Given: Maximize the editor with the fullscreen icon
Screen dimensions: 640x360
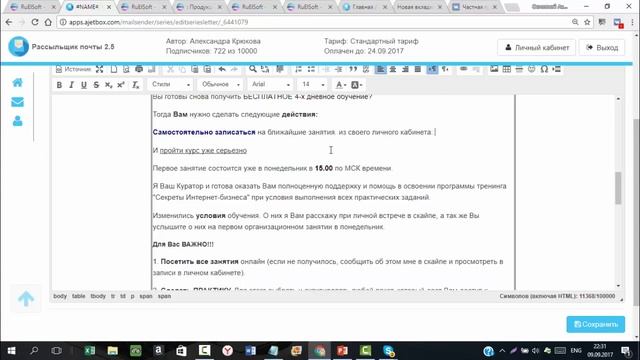Looking at the screenshot, I should coord(100,69).
